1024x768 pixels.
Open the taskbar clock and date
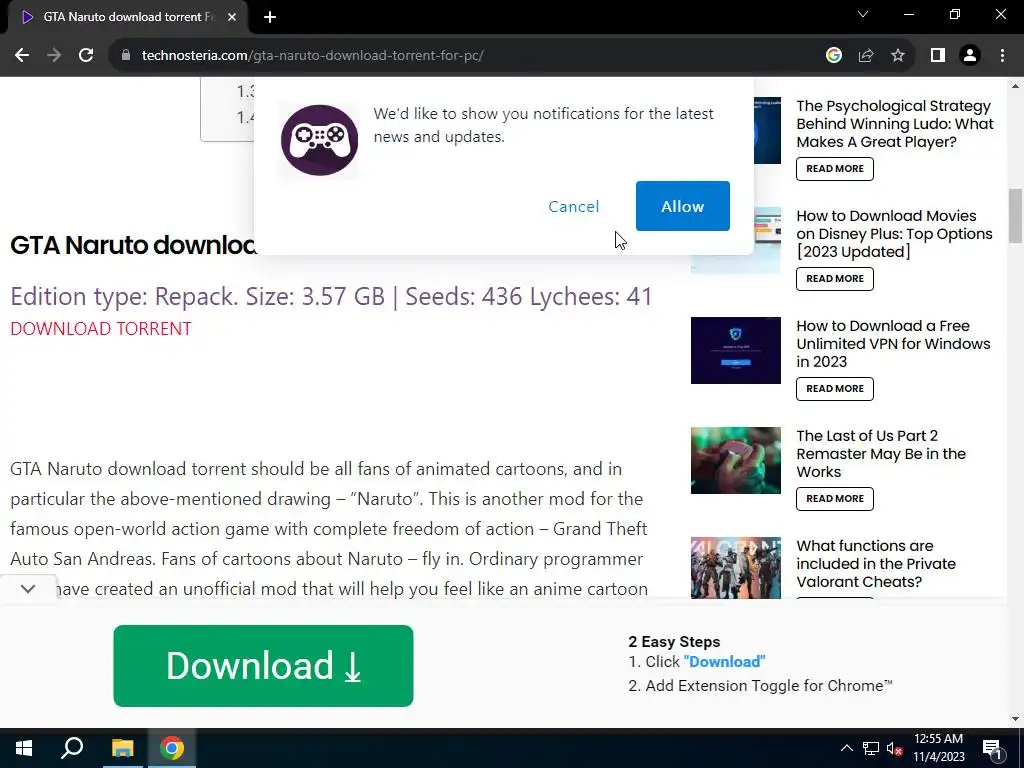[938, 748]
